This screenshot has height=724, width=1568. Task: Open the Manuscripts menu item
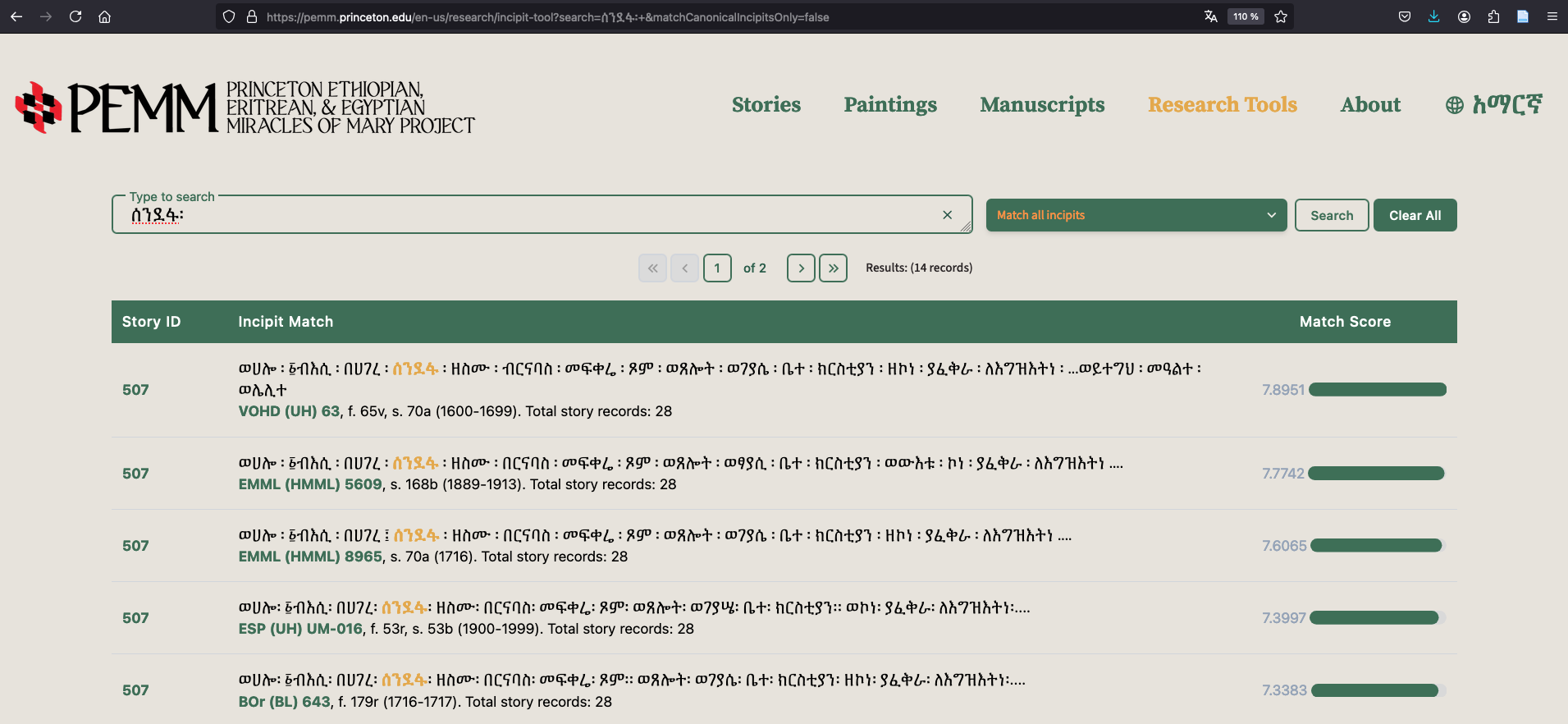(1042, 105)
